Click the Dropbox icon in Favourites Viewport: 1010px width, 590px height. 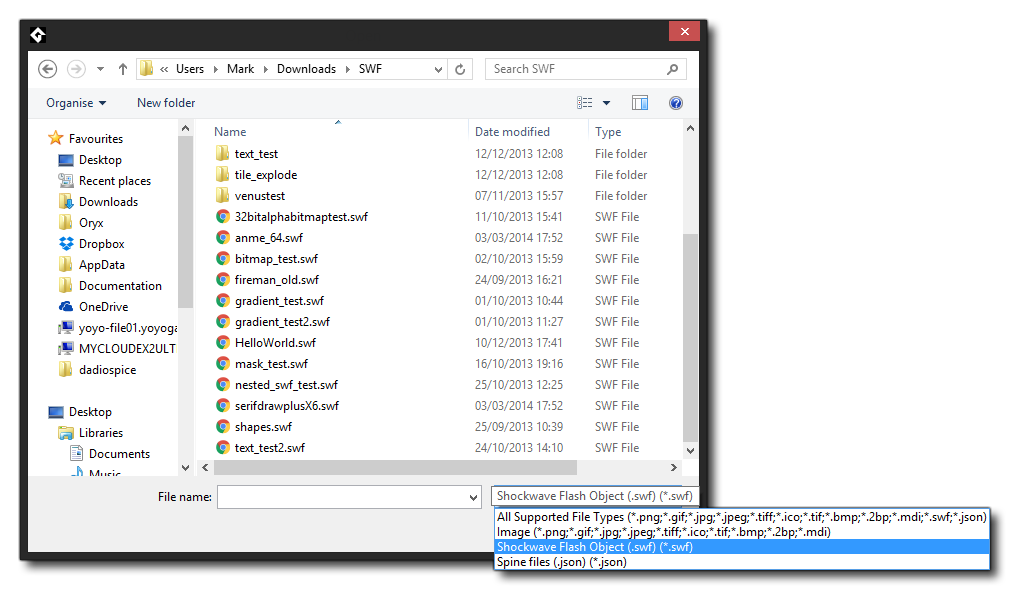[66, 244]
